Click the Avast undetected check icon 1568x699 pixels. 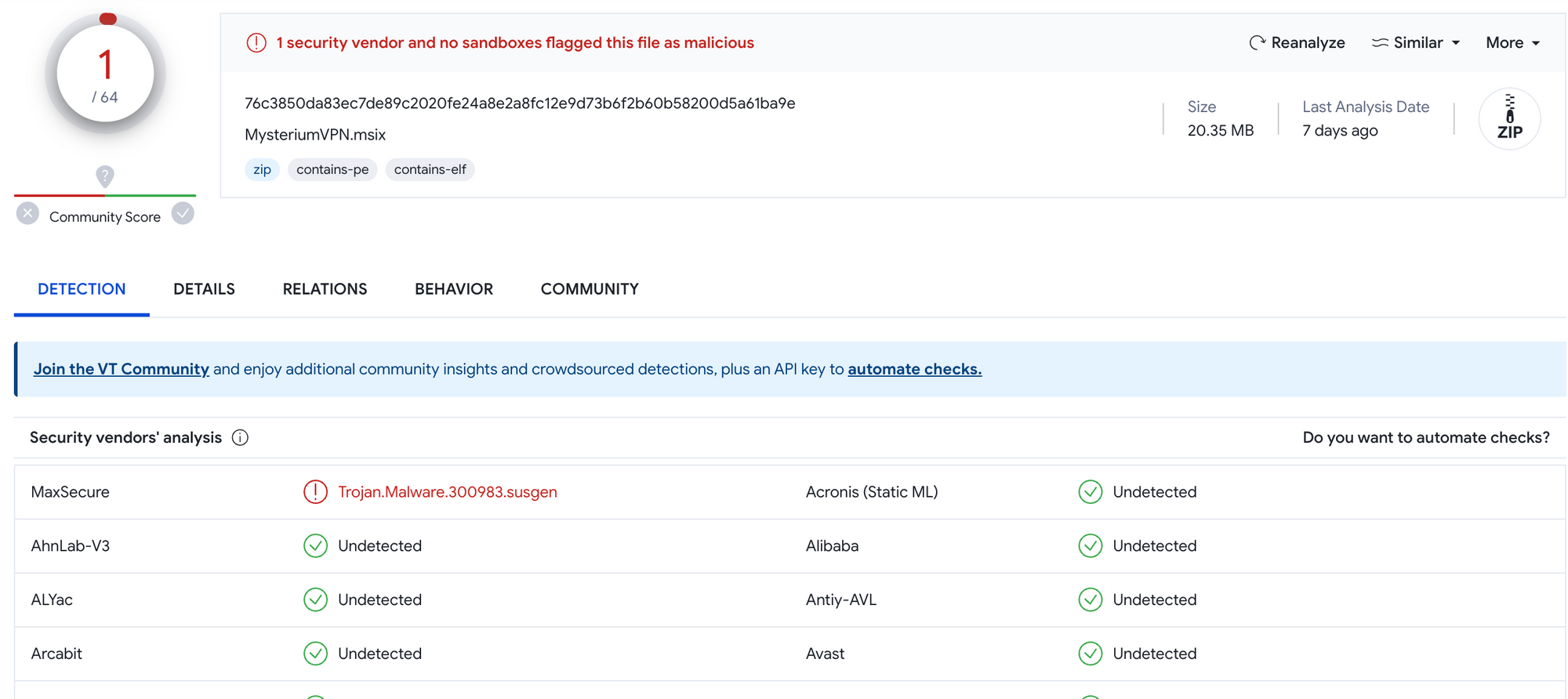pos(1090,654)
